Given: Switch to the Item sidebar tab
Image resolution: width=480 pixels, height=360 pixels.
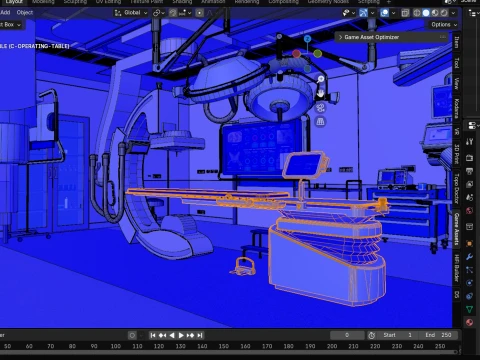Looking at the screenshot, I should click(x=457, y=42).
